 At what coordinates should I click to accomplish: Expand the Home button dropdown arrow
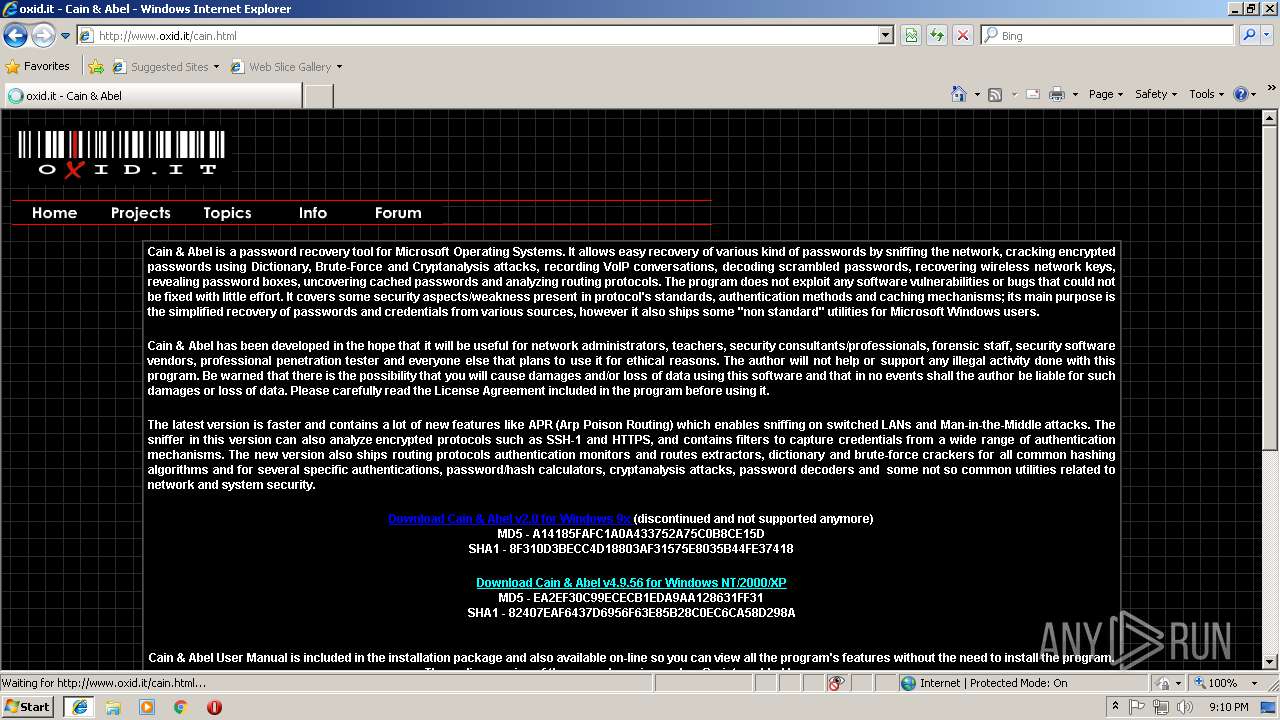click(977, 94)
